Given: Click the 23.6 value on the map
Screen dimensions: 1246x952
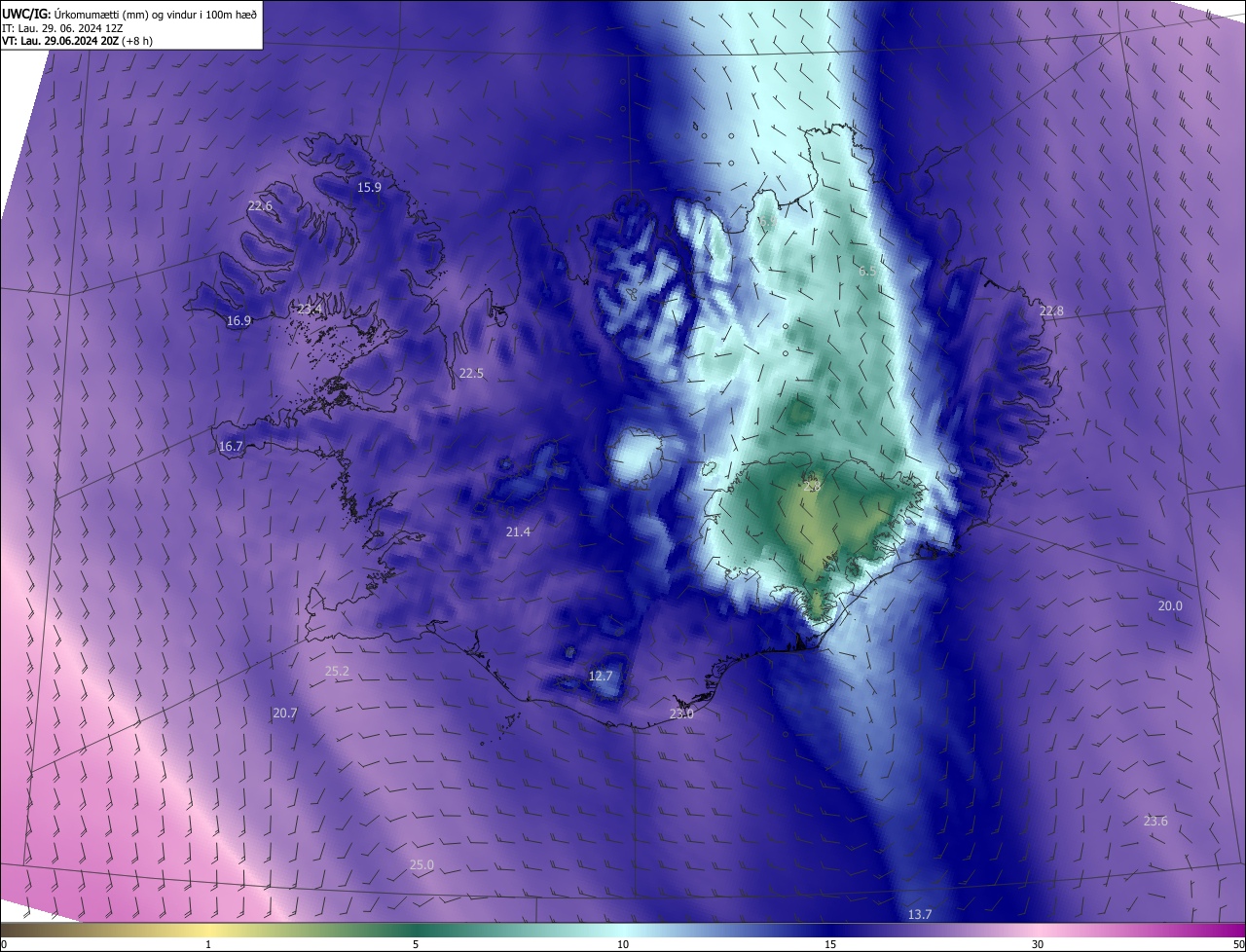Looking at the screenshot, I should (x=1155, y=822).
